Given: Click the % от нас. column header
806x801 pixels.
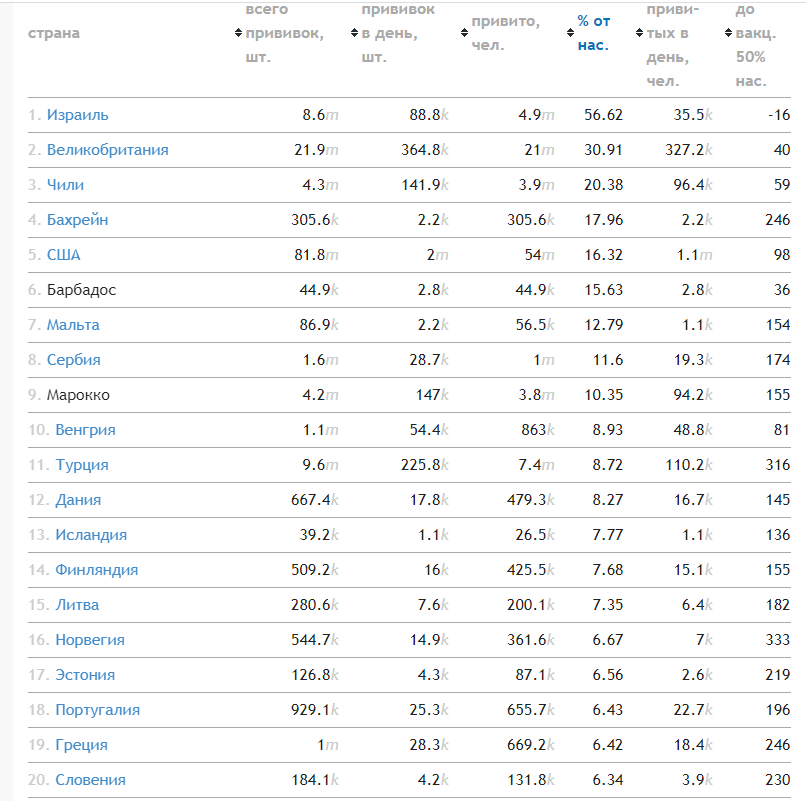Looking at the screenshot, I should [x=594, y=33].
